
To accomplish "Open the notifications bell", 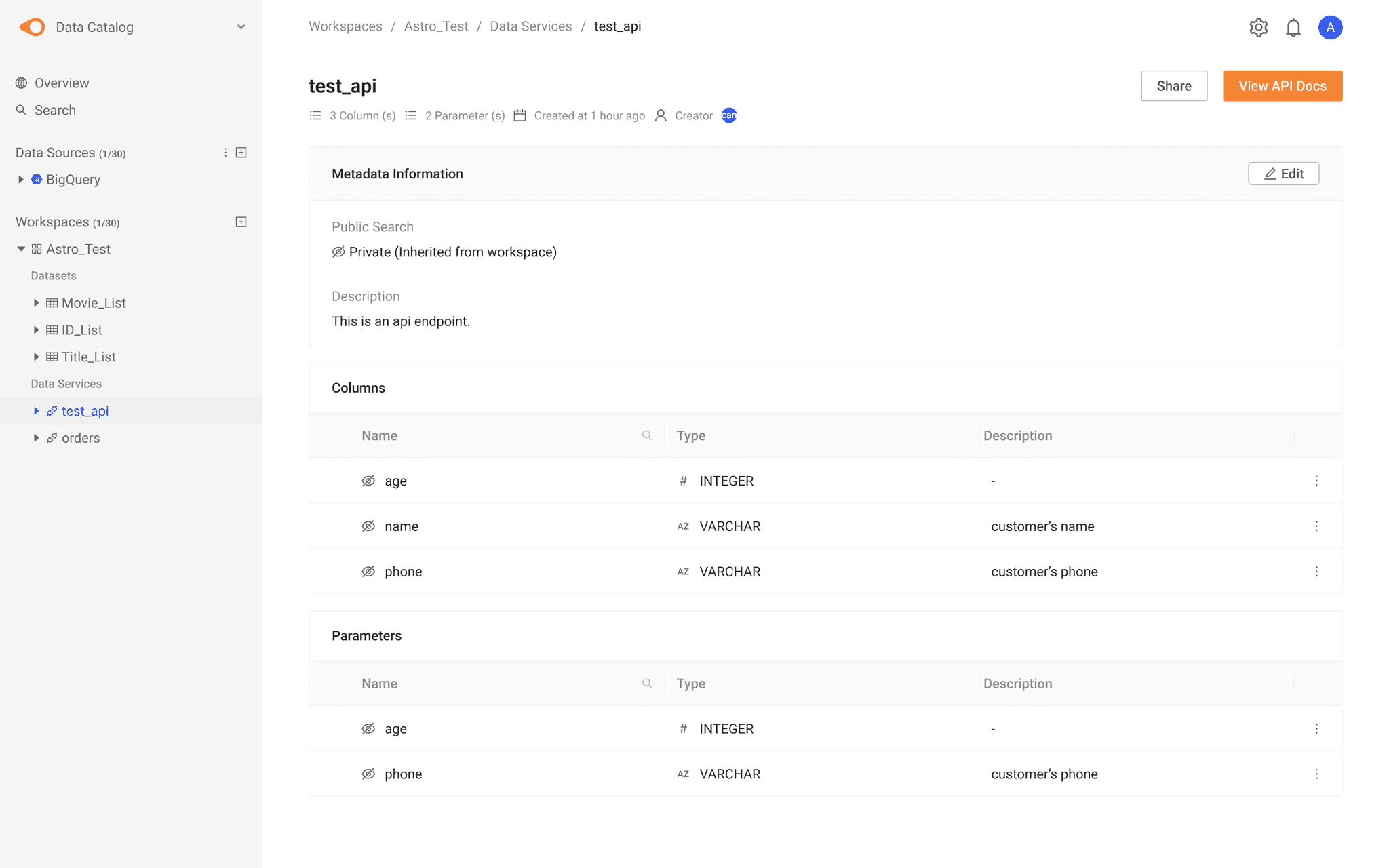I will click(1293, 27).
